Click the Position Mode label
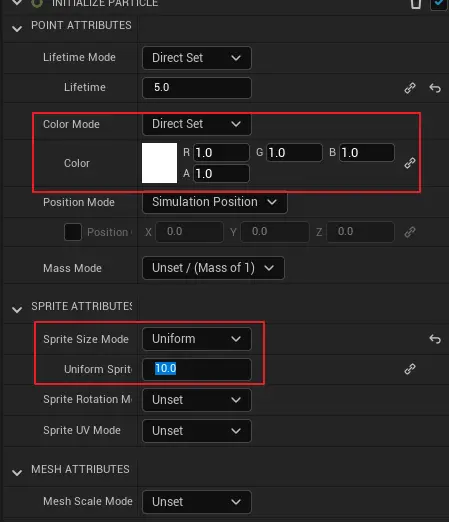Screen dimensions: 449x523 (79, 202)
